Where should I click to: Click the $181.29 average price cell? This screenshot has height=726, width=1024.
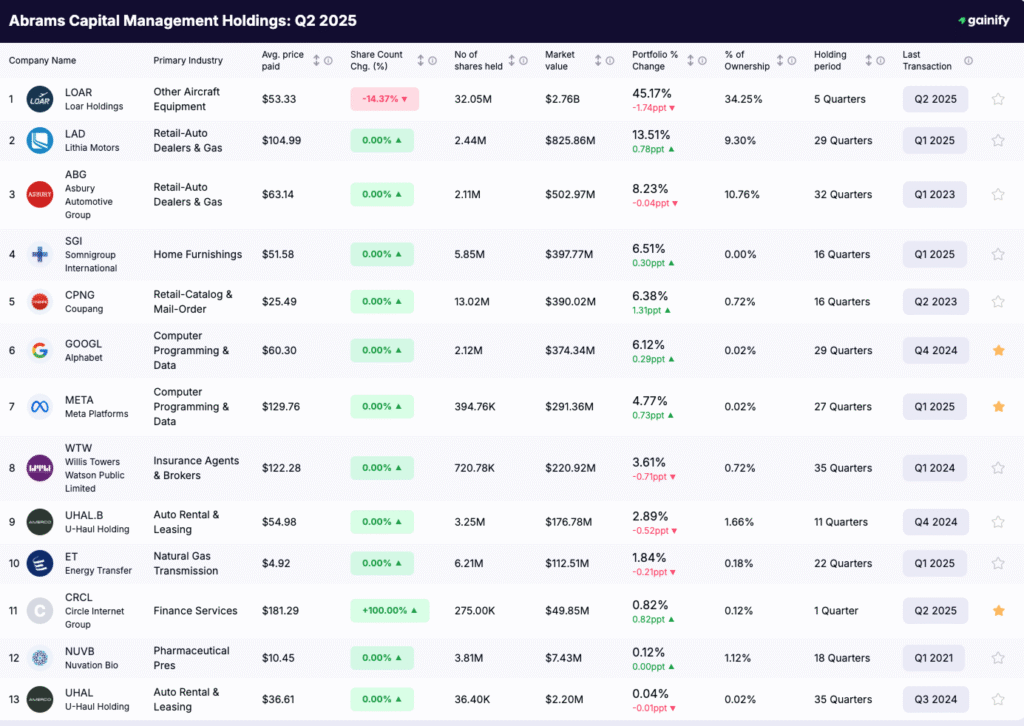(x=280, y=611)
